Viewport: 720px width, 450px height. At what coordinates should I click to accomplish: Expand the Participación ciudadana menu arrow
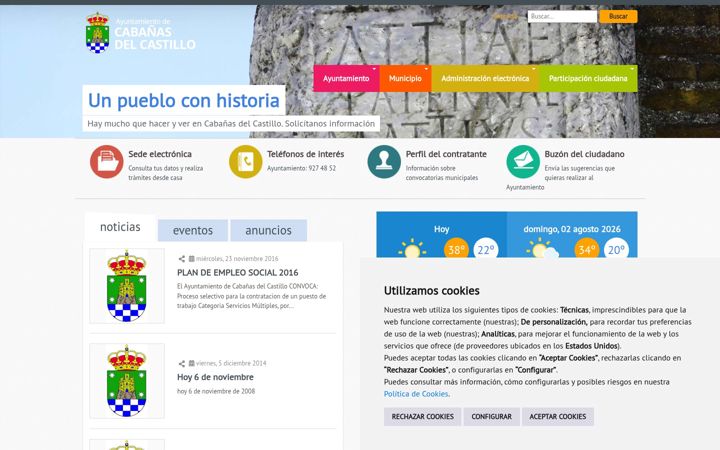[x=632, y=69]
